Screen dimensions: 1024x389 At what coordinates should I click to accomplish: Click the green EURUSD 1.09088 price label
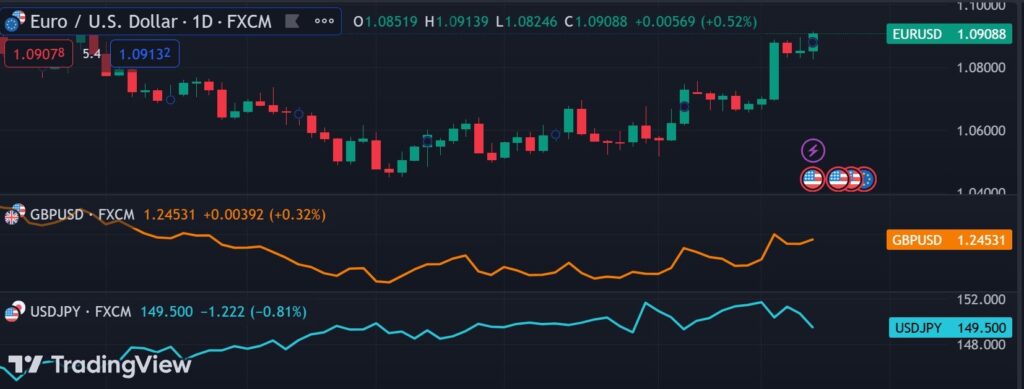[949, 35]
